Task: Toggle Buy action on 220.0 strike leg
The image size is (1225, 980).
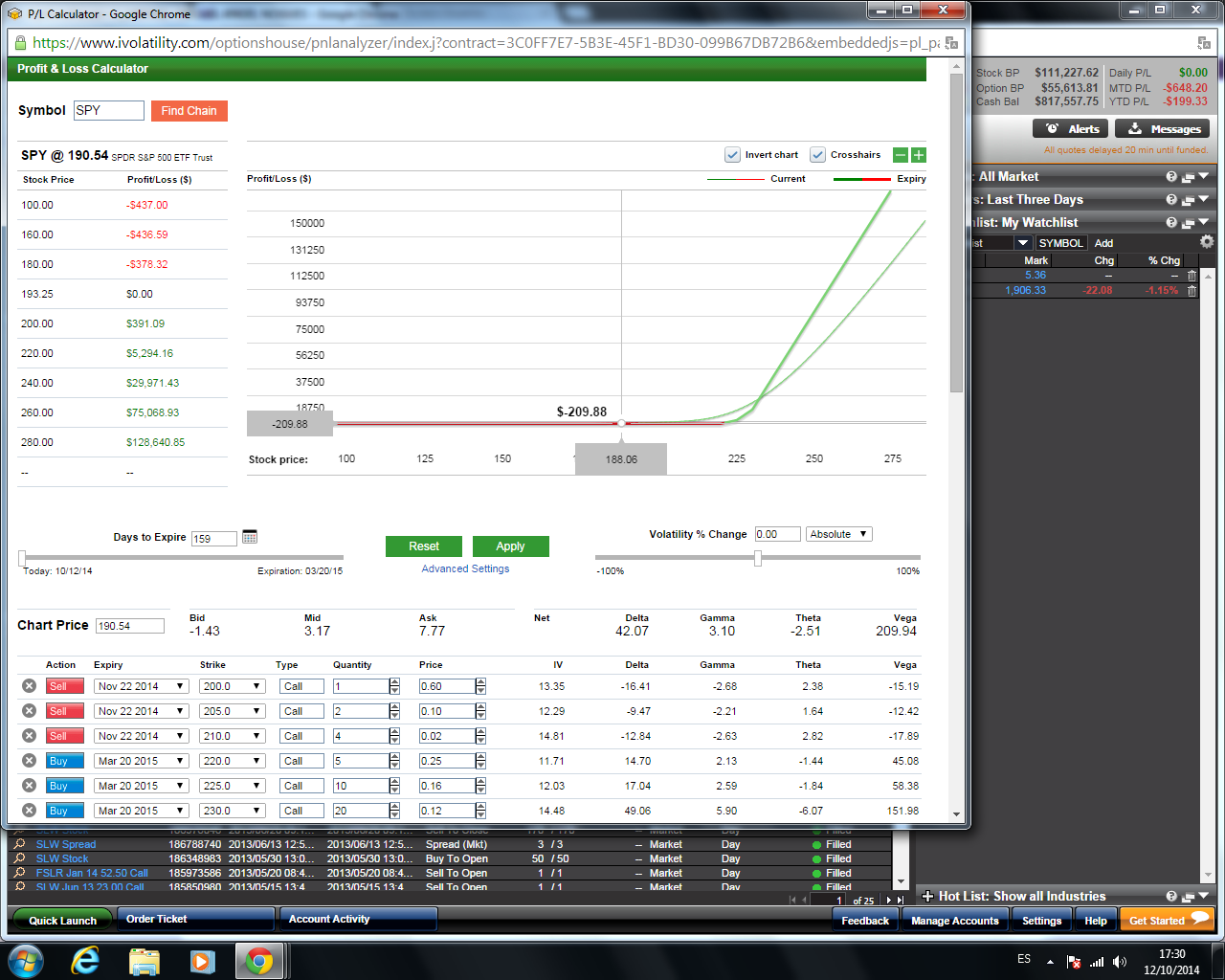Action: point(65,761)
